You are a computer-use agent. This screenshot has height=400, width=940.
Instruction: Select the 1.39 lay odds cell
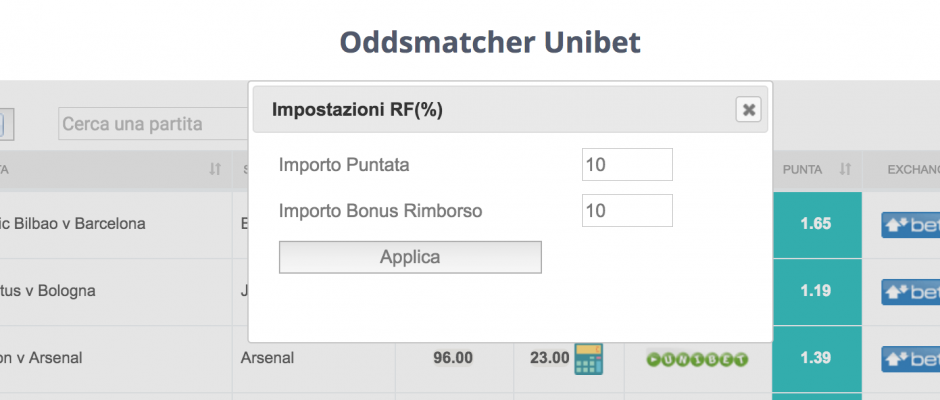817,359
